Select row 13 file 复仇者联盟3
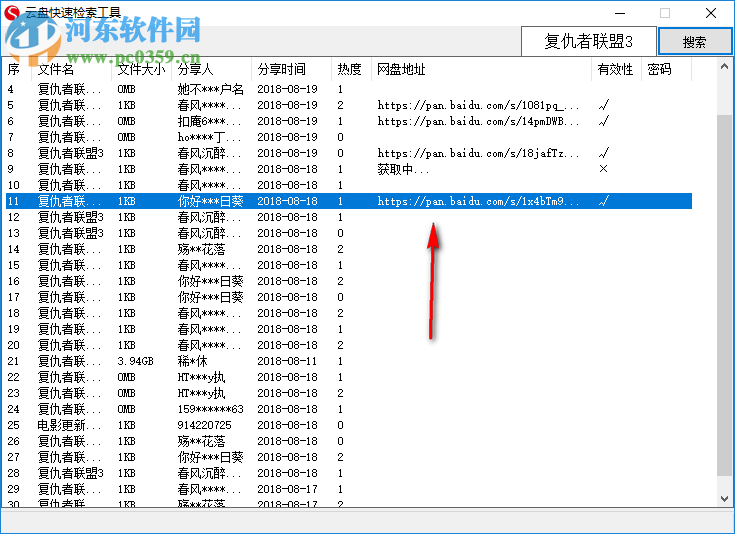This screenshot has width=735, height=534. [70, 233]
